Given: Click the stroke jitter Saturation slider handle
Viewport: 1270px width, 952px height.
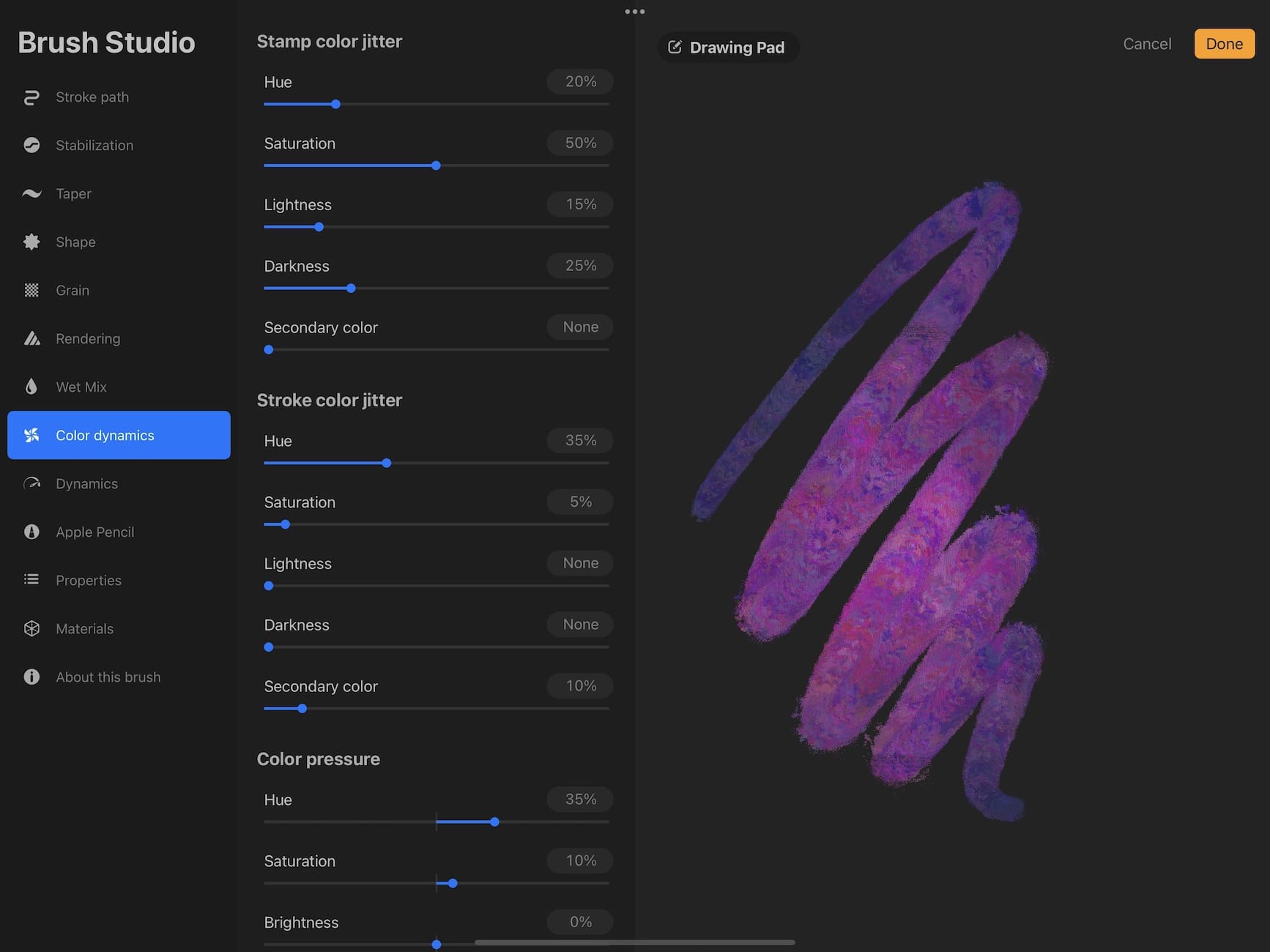Looking at the screenshot, I should pos(286,524).
